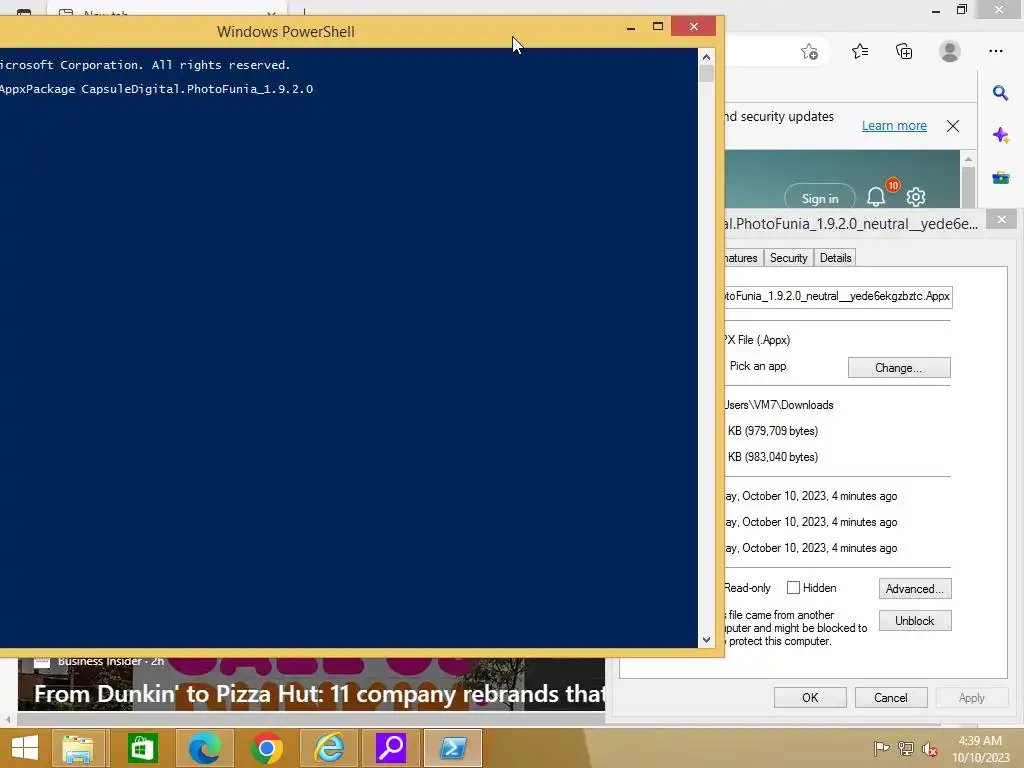Open the Edge sidebar Discover sparkle icon
Image resolution: width=1024 pixels, height=768 pixels.
tap(1000, 135)
